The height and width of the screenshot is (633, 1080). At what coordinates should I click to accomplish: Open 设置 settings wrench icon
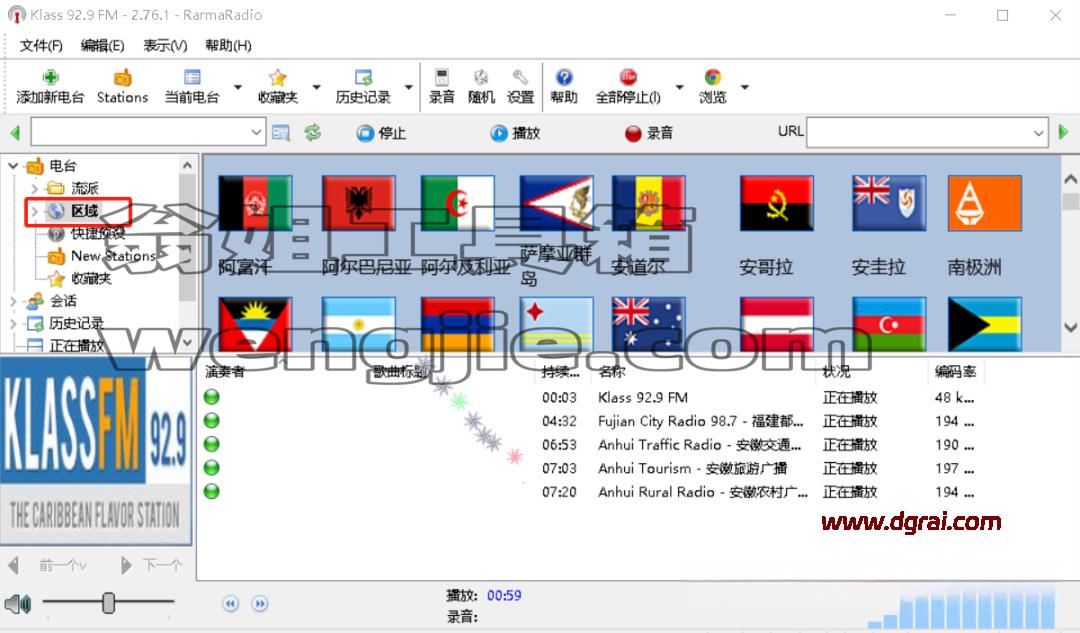[520, 77]
